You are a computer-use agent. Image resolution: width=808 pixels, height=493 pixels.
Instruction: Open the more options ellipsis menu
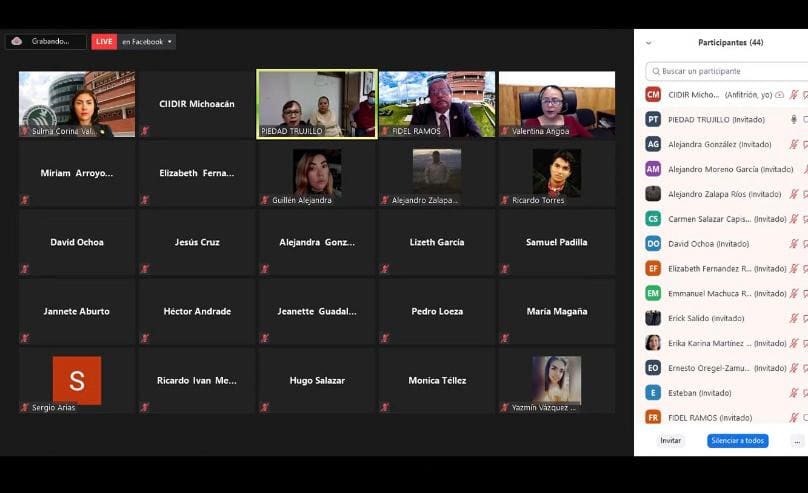pyautogui.click(x=797, y=440)
